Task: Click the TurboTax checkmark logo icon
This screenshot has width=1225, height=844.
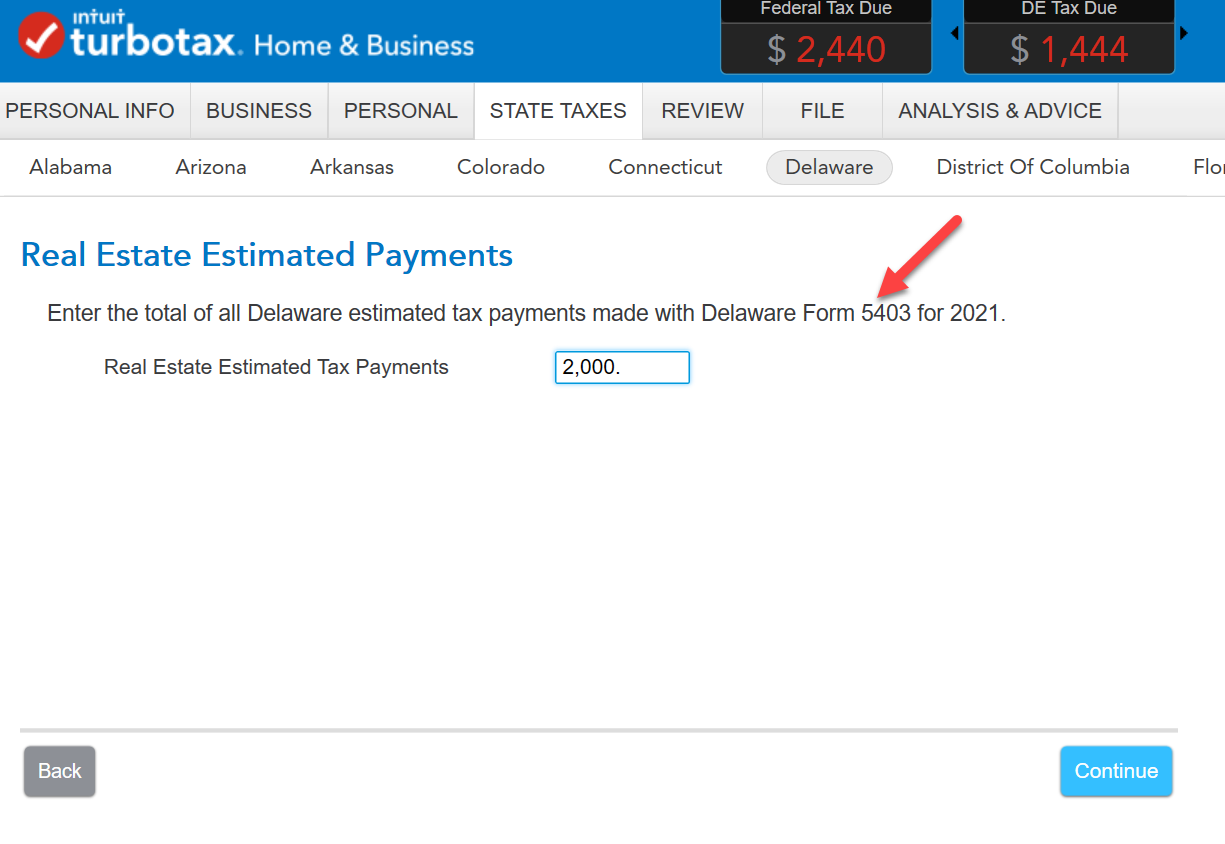Action: (x=42, y=35)
